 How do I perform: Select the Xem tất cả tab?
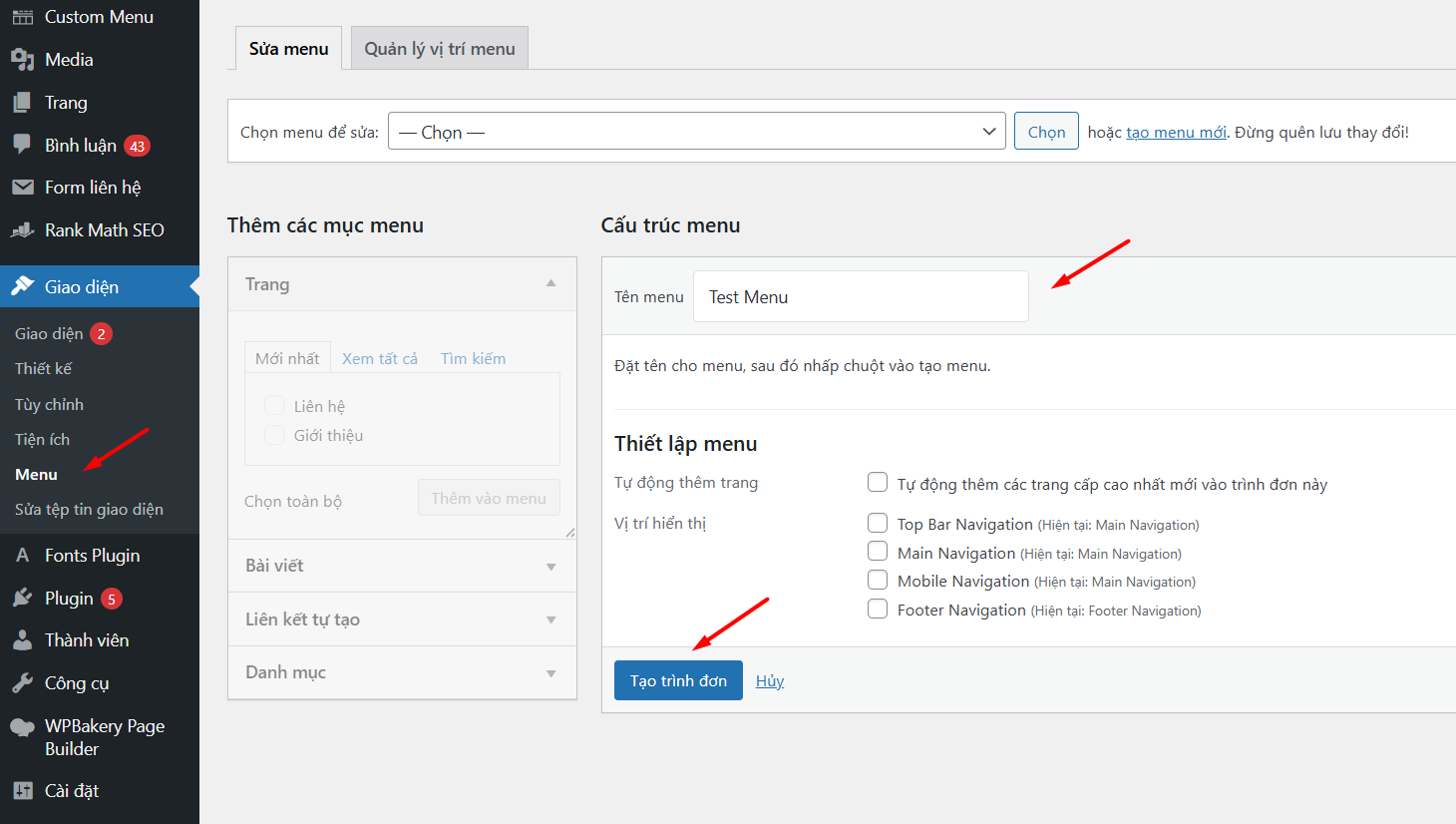(379, 359)
